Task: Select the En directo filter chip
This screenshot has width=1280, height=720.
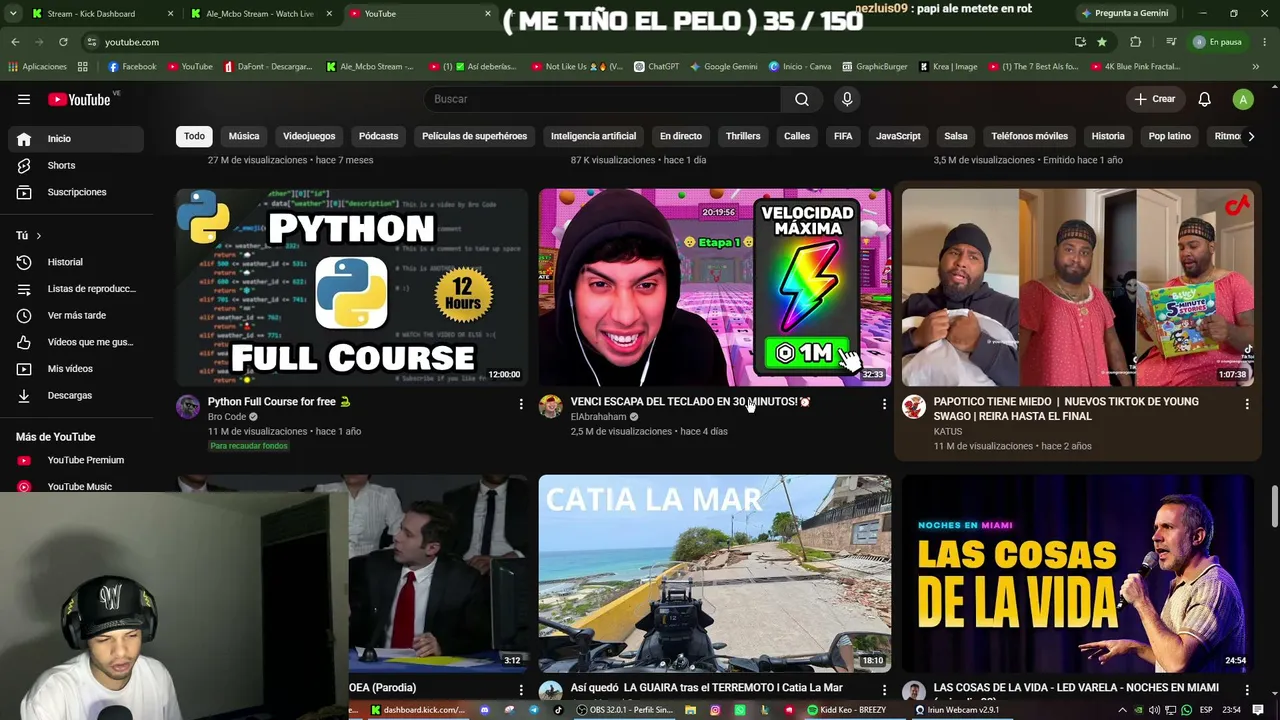Action: [681, 136]
